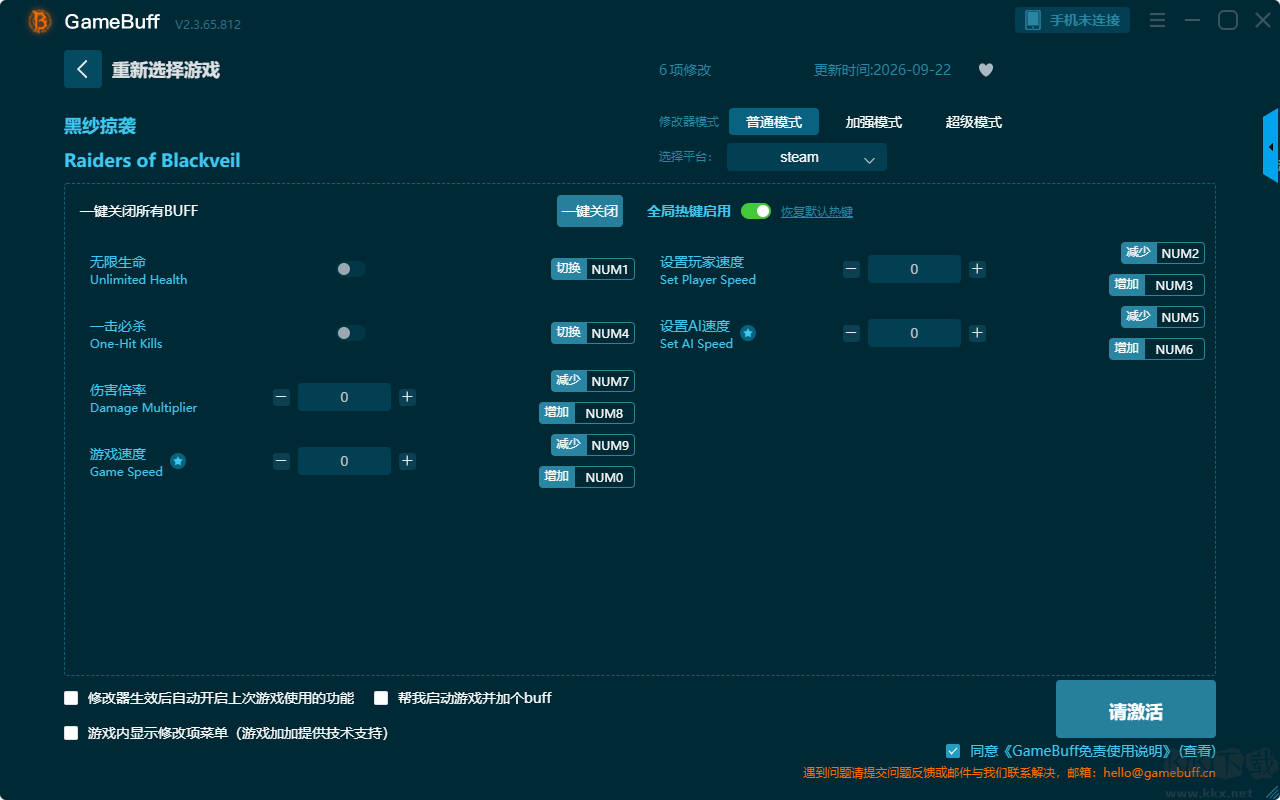The width and height of the screenshot is (1280, 800).
Task: Toggle Unlimited Health switch
Action: [x=351, y=269]
